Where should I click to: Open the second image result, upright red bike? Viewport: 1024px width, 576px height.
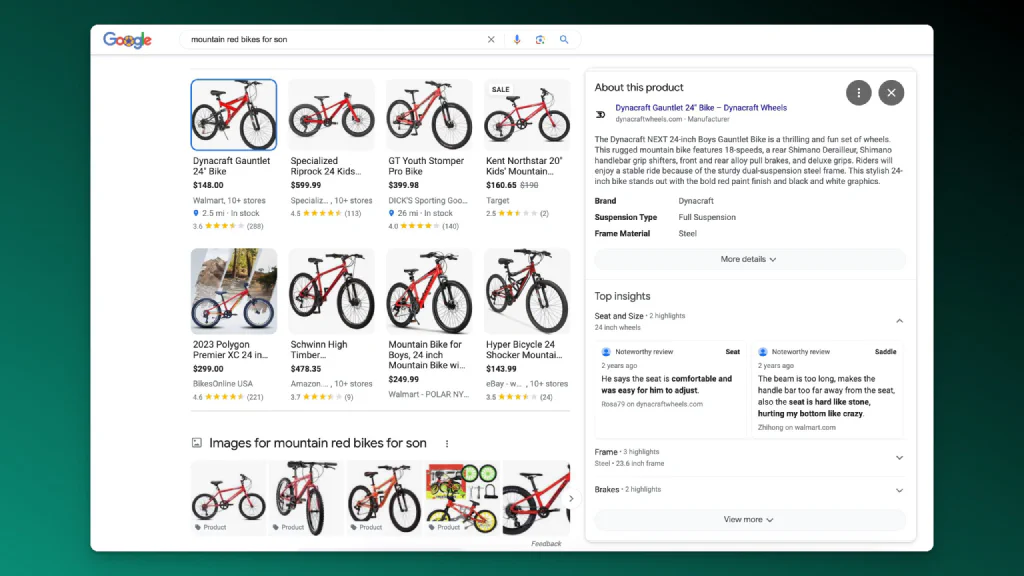pos(306,498)
